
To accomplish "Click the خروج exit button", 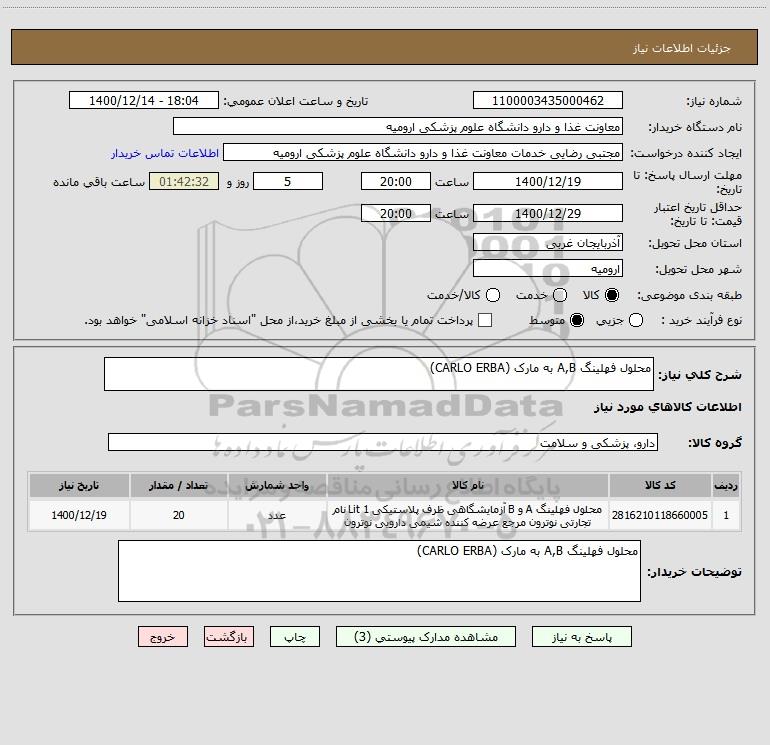I will tap(163, 637).
